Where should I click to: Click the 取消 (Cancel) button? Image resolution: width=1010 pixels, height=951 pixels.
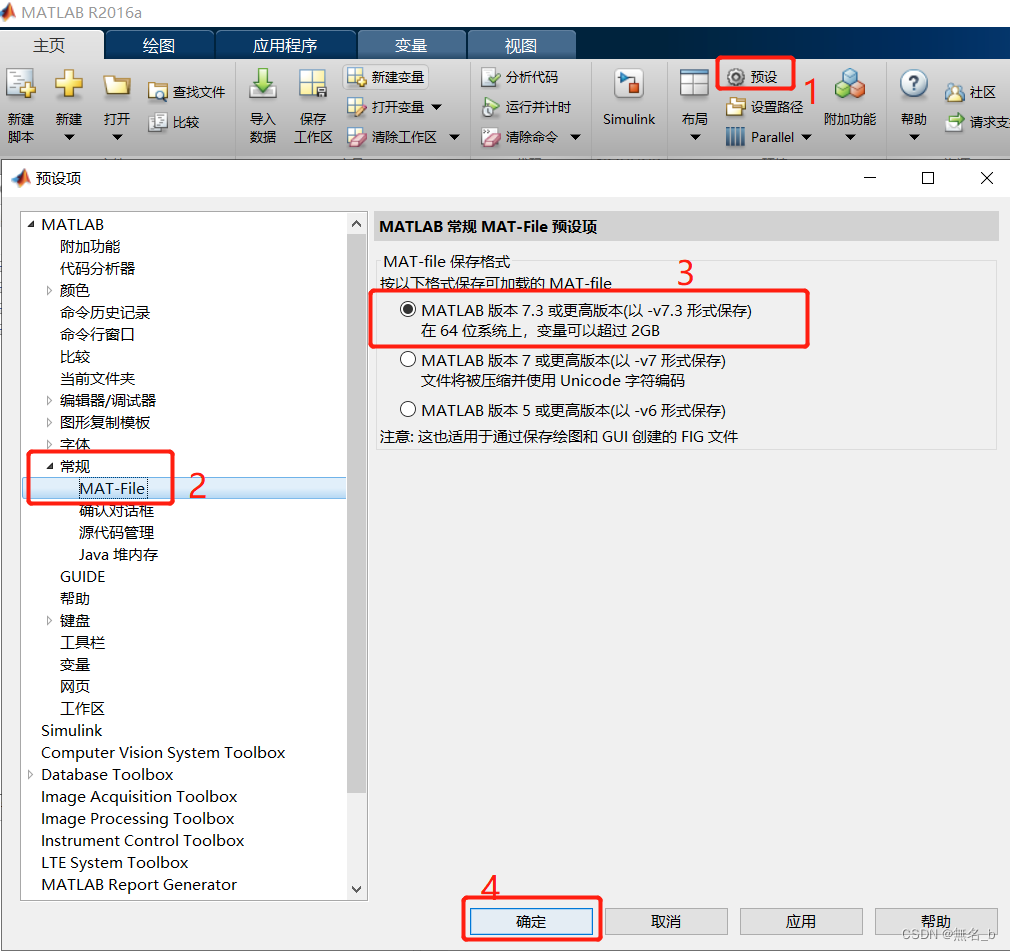[666, 921]
